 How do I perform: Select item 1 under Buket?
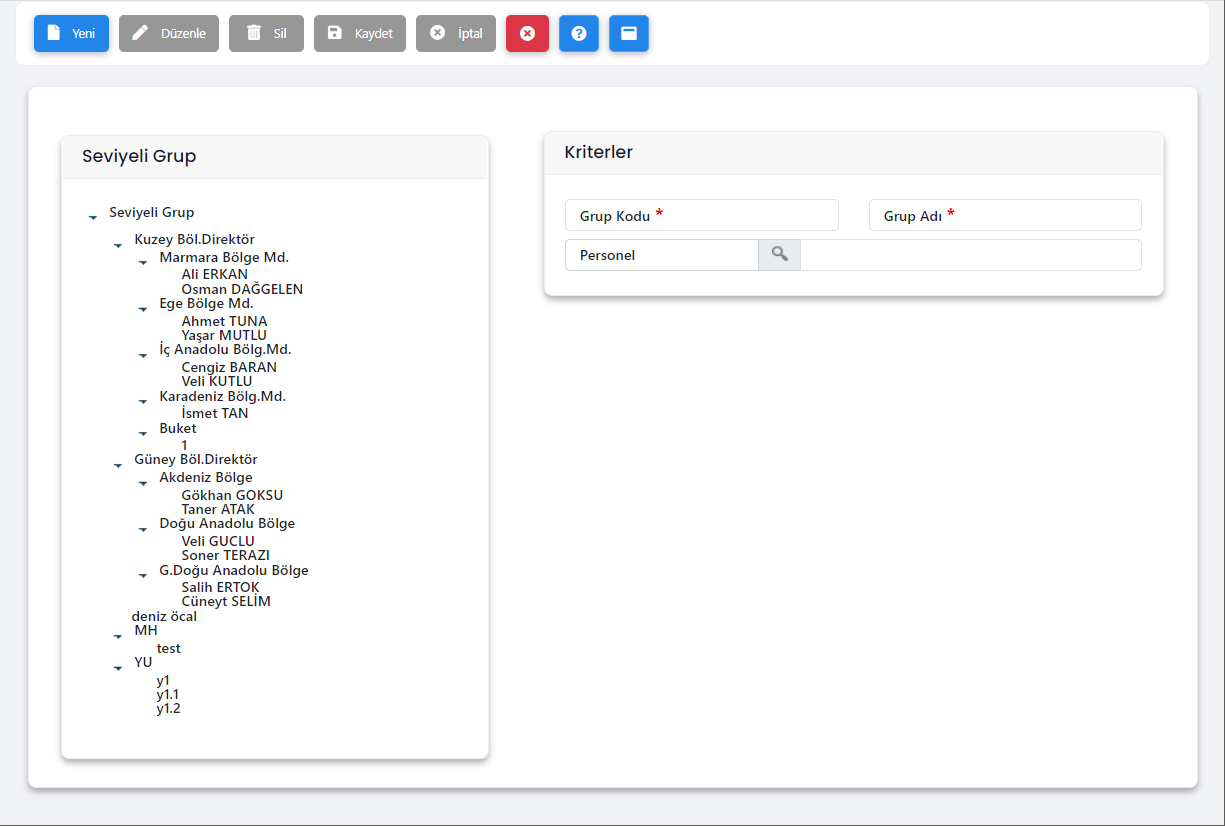click(x=184, y=445)
